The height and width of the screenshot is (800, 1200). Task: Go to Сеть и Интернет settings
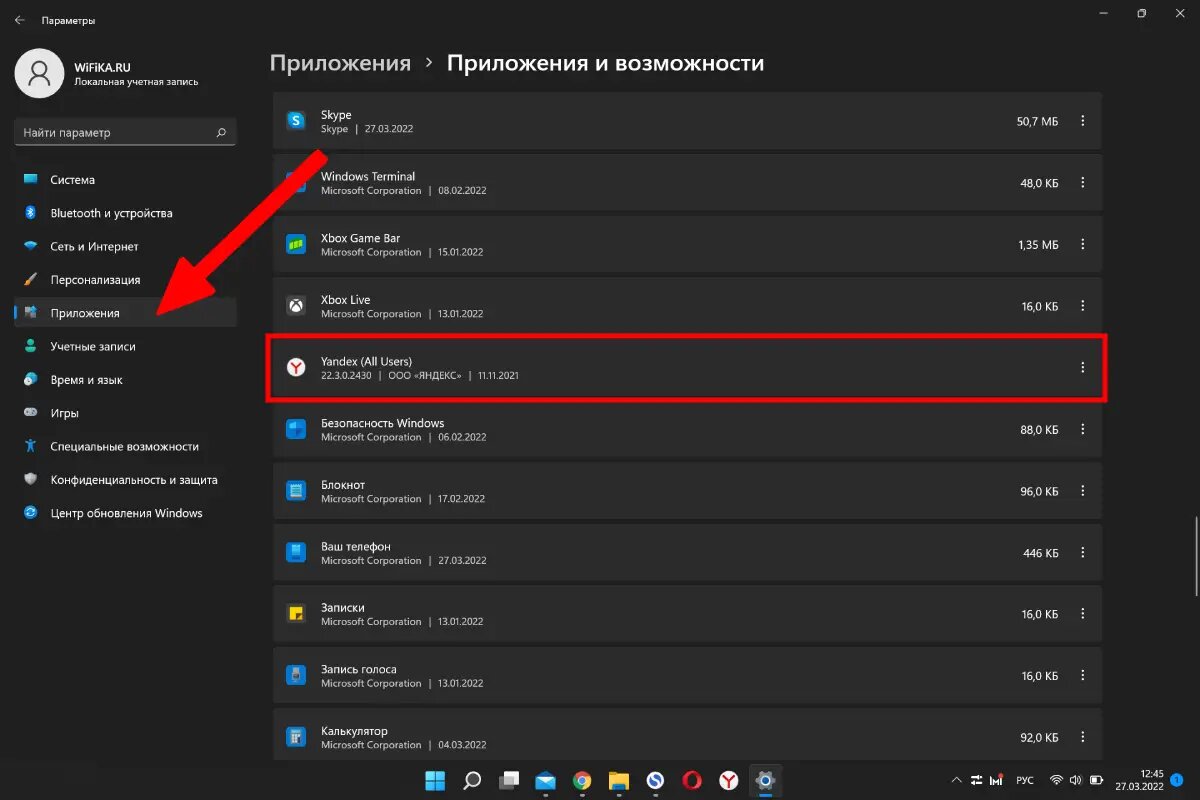125,246
